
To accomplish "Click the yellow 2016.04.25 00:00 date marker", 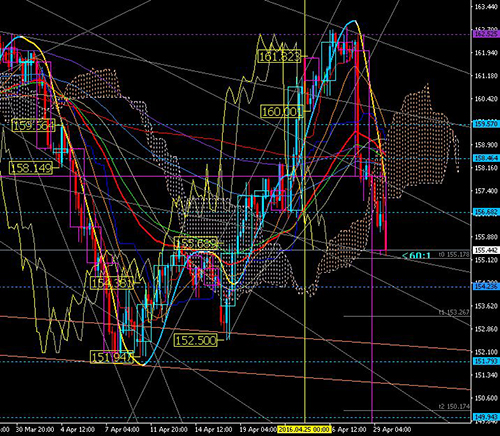I will tap(304, 429).
